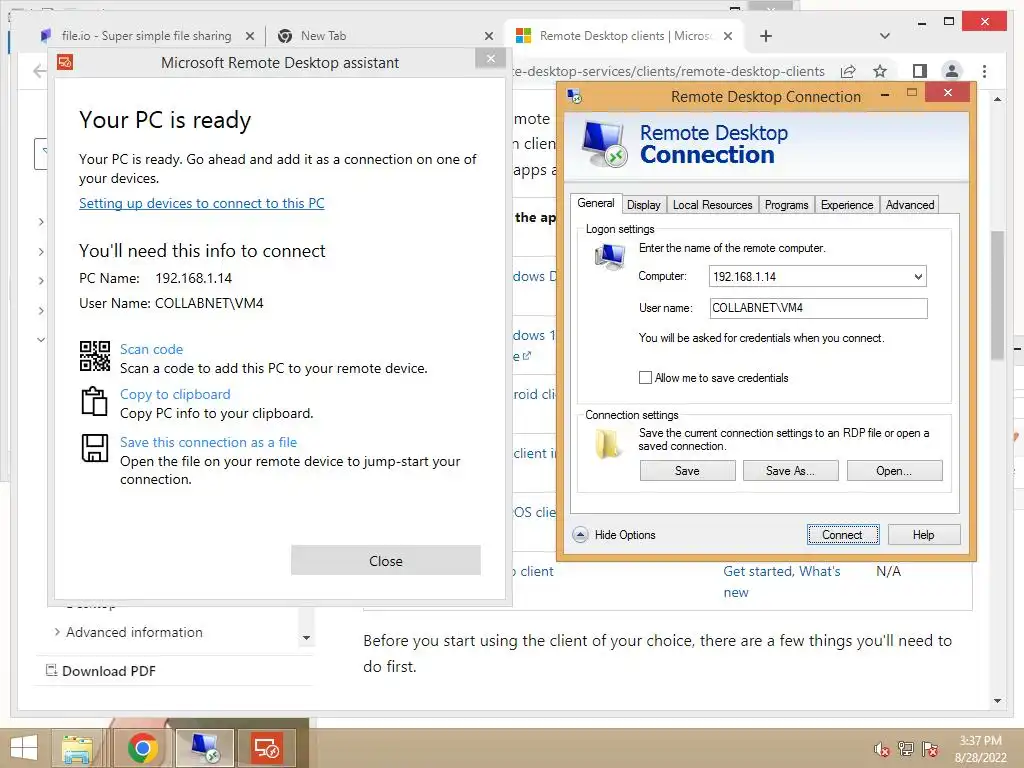Switch to file.io browser tab
The width and height of the screenshot is (1024, 768).
[x=146, y=36]
